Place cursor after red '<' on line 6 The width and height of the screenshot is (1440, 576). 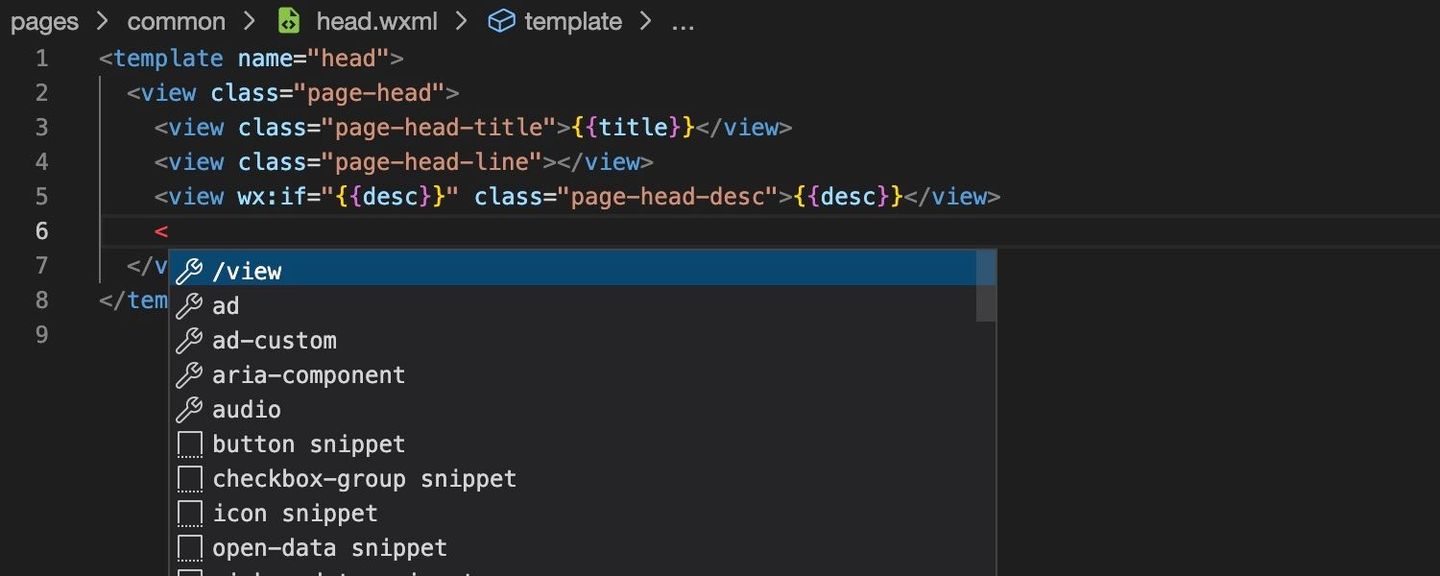pos(168,231)
